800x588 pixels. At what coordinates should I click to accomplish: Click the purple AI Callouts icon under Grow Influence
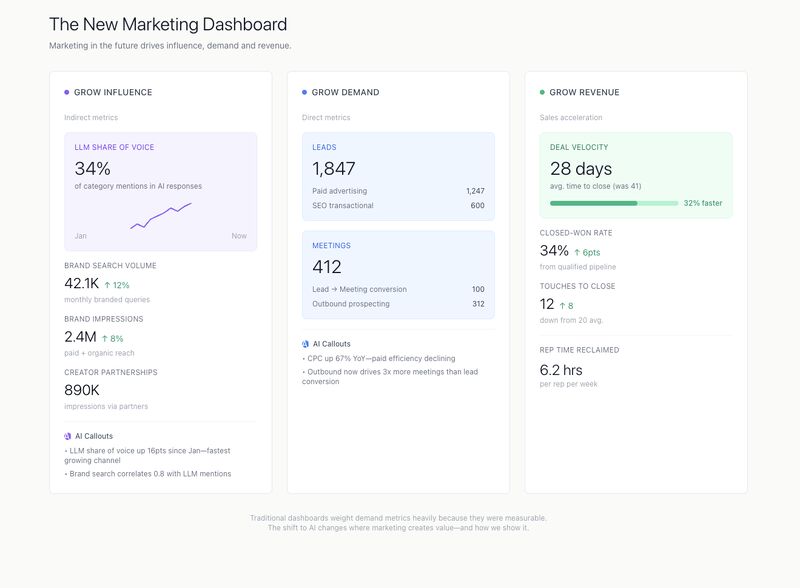(x=68, y=436)
